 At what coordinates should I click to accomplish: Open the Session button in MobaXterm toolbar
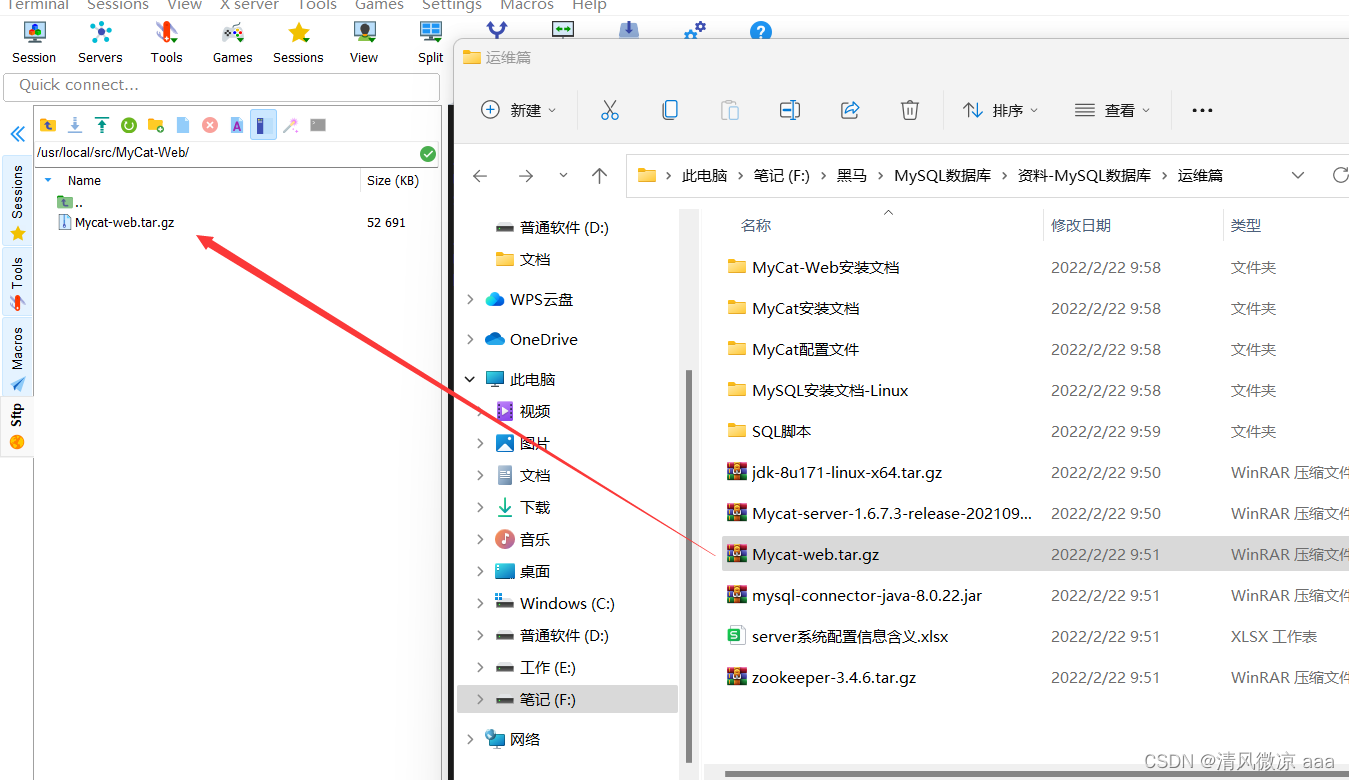pyautogui.click(x=34, y=42)
